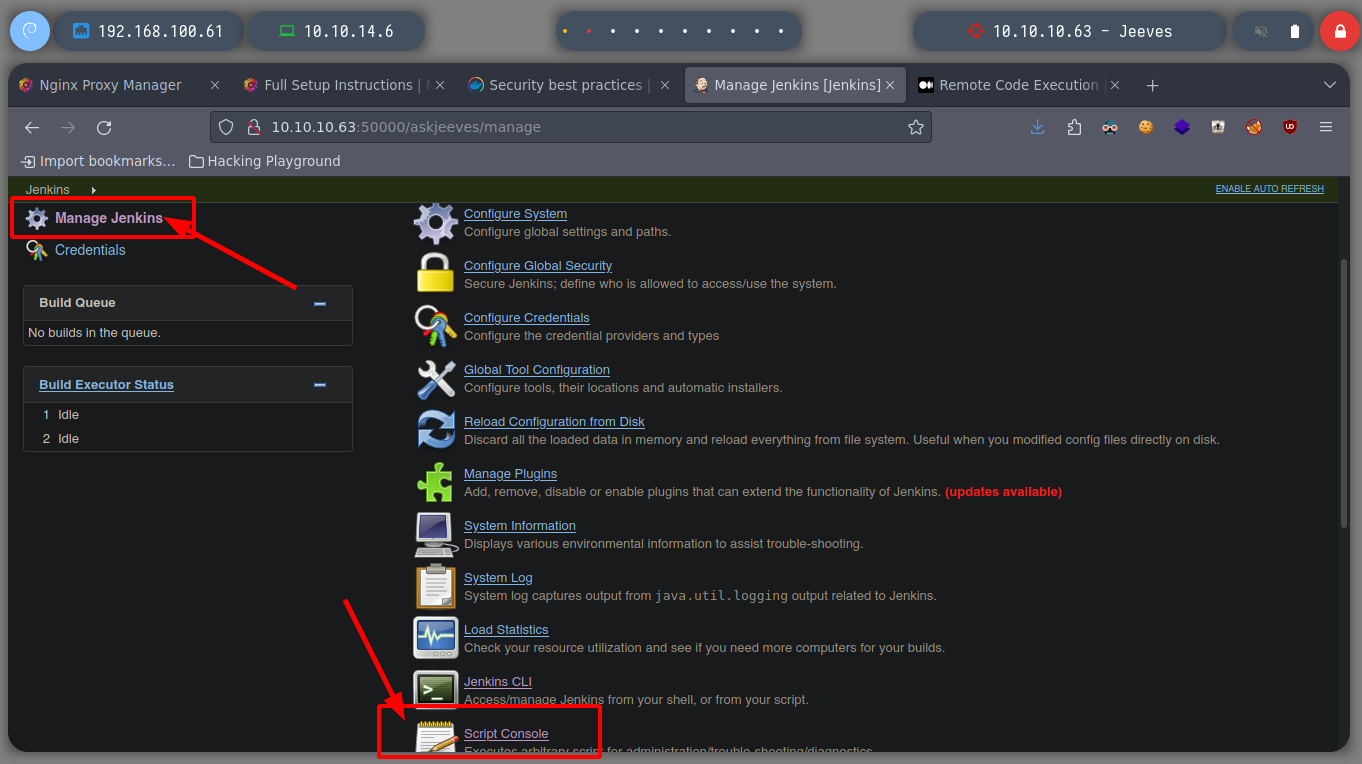1362x764 pixels.
Task: Click the Reload Configuration arrows icon
Action: tap(436, 430)
